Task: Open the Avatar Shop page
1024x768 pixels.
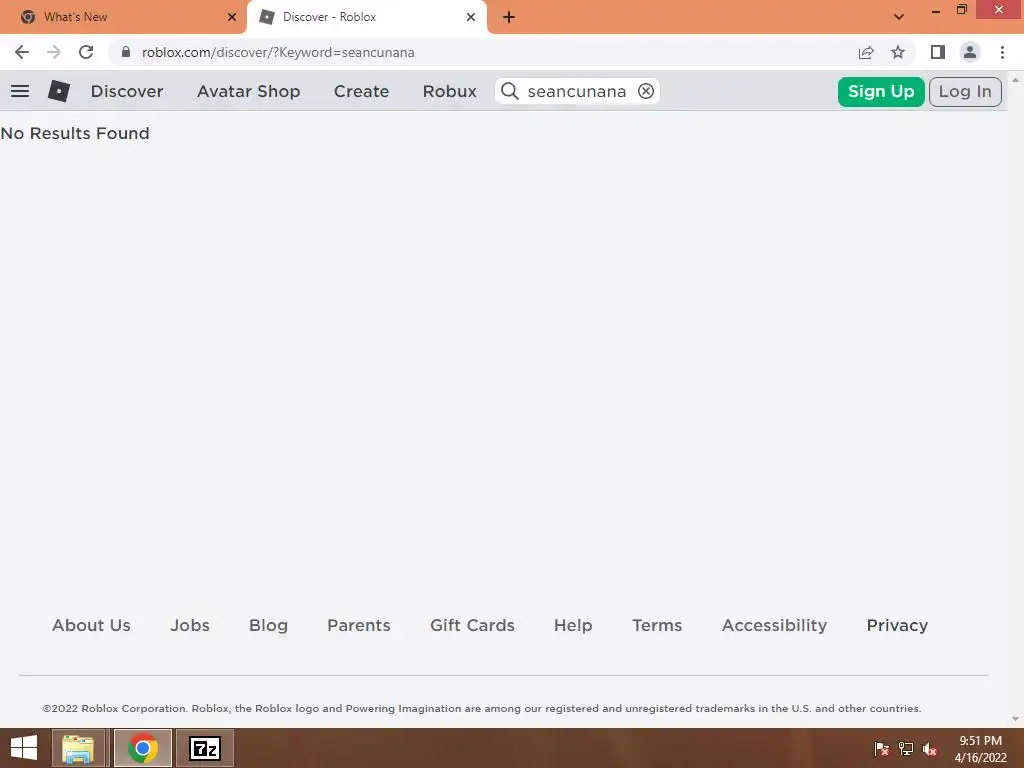Action: [x=249, y=91]
